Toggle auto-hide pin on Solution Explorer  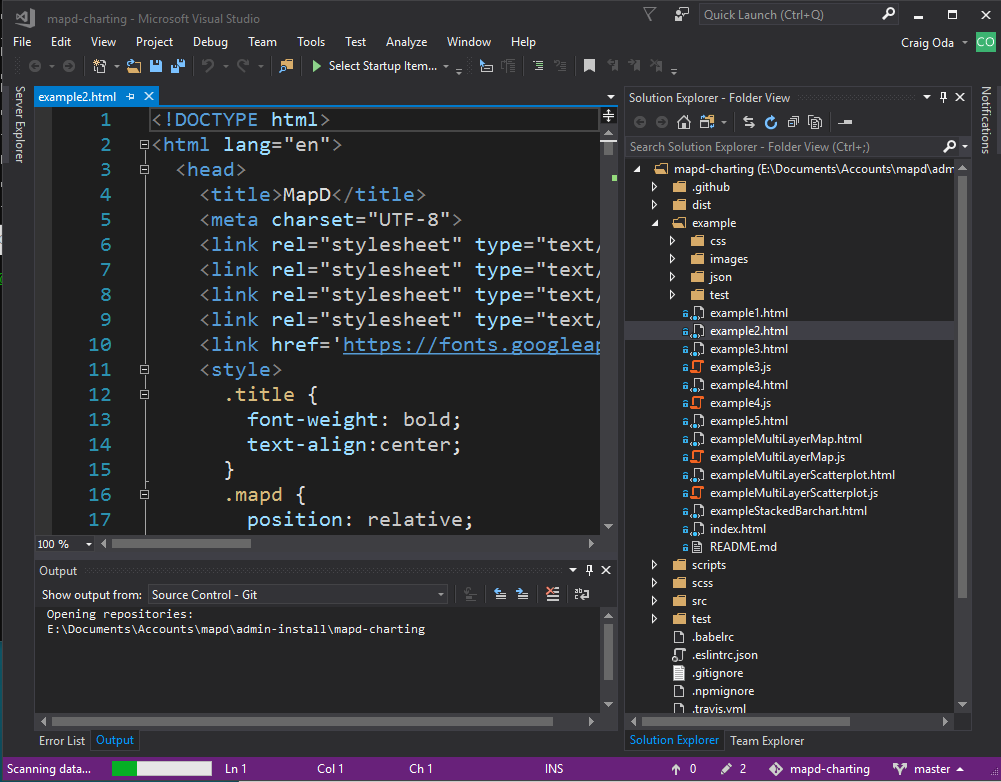pyautogui.click(x=944, y=97)
